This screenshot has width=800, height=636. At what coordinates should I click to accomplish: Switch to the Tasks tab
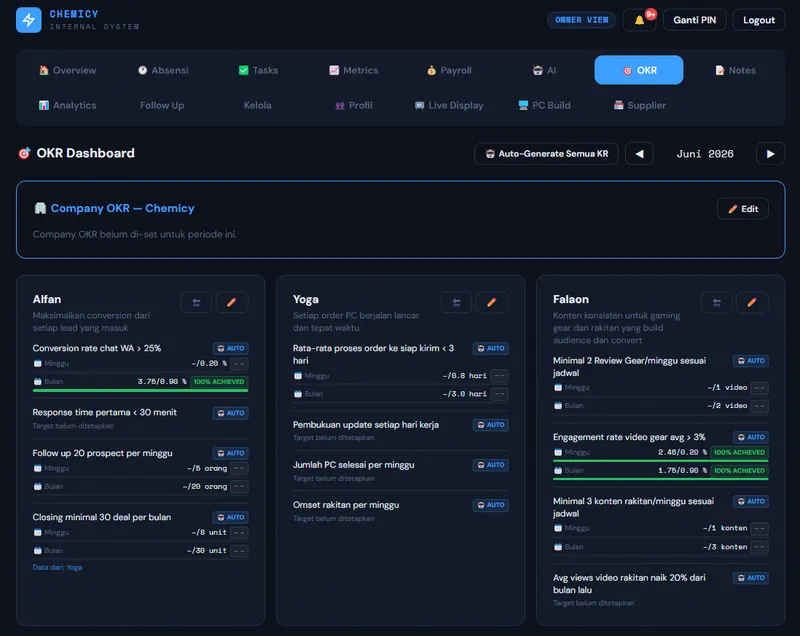point(258,70)
